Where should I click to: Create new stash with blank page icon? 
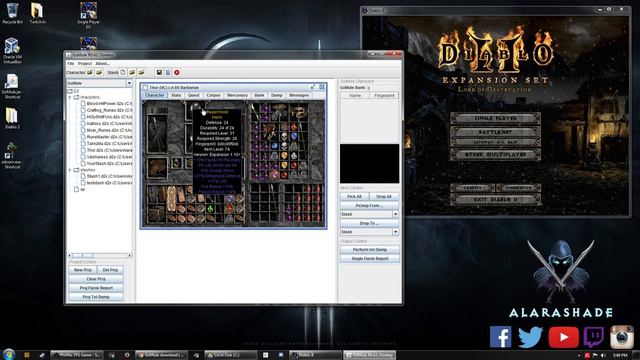coord(123,73)
